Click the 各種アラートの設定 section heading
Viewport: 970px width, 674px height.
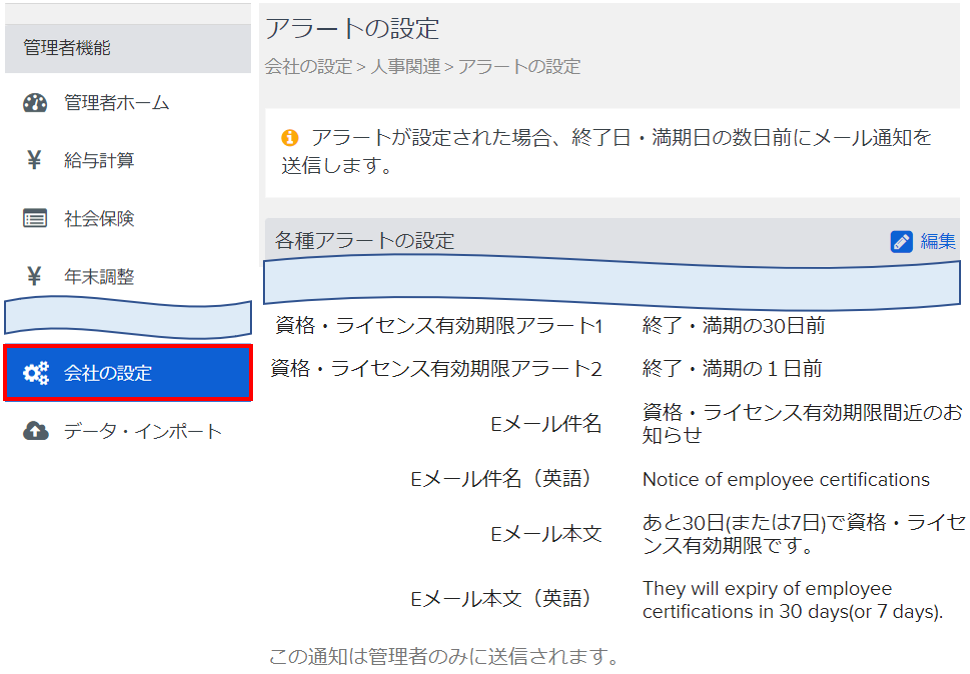[x=364, y=241]
